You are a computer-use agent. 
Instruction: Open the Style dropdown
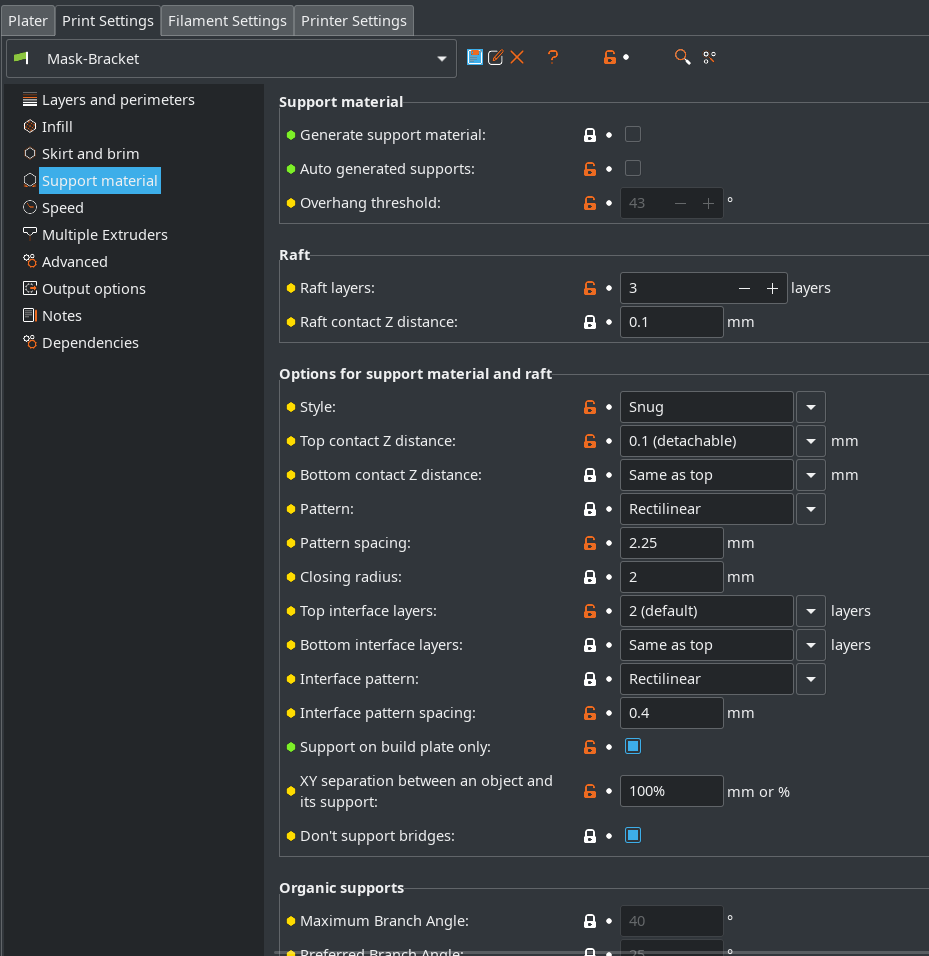pyautogui.click(x=810, y=407)
